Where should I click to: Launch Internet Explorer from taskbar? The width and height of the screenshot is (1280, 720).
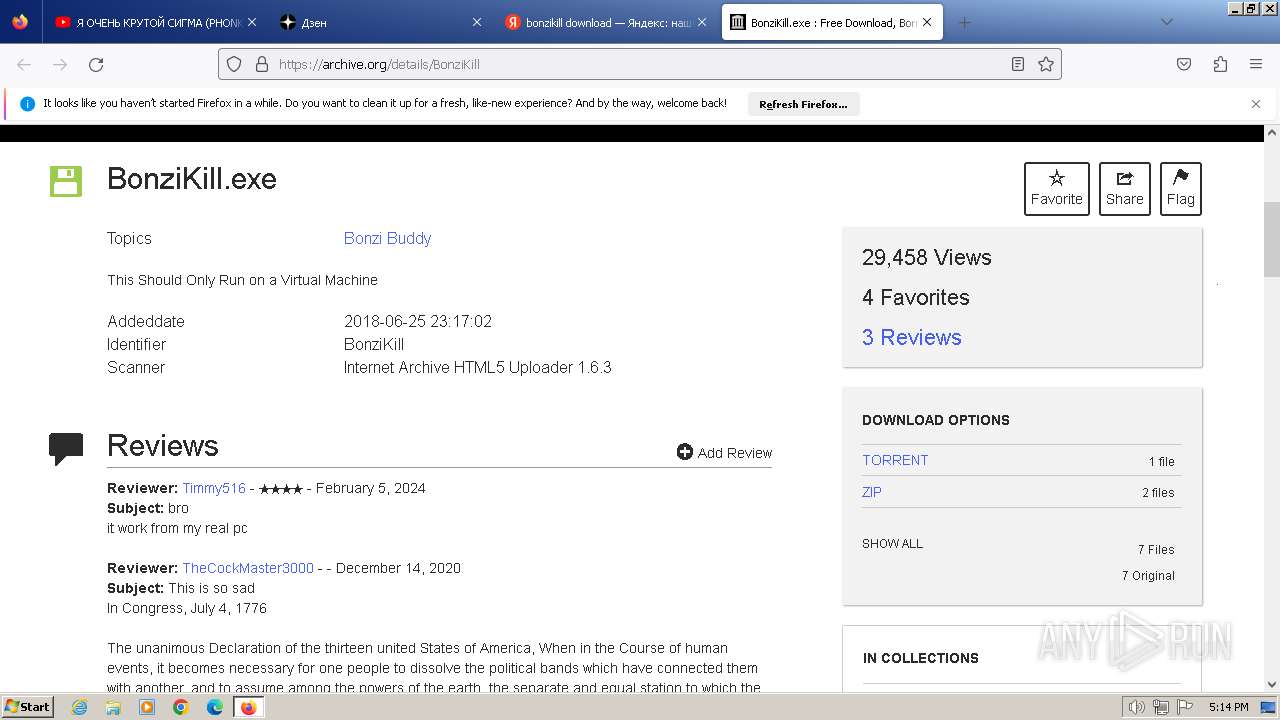coord(79,707)
